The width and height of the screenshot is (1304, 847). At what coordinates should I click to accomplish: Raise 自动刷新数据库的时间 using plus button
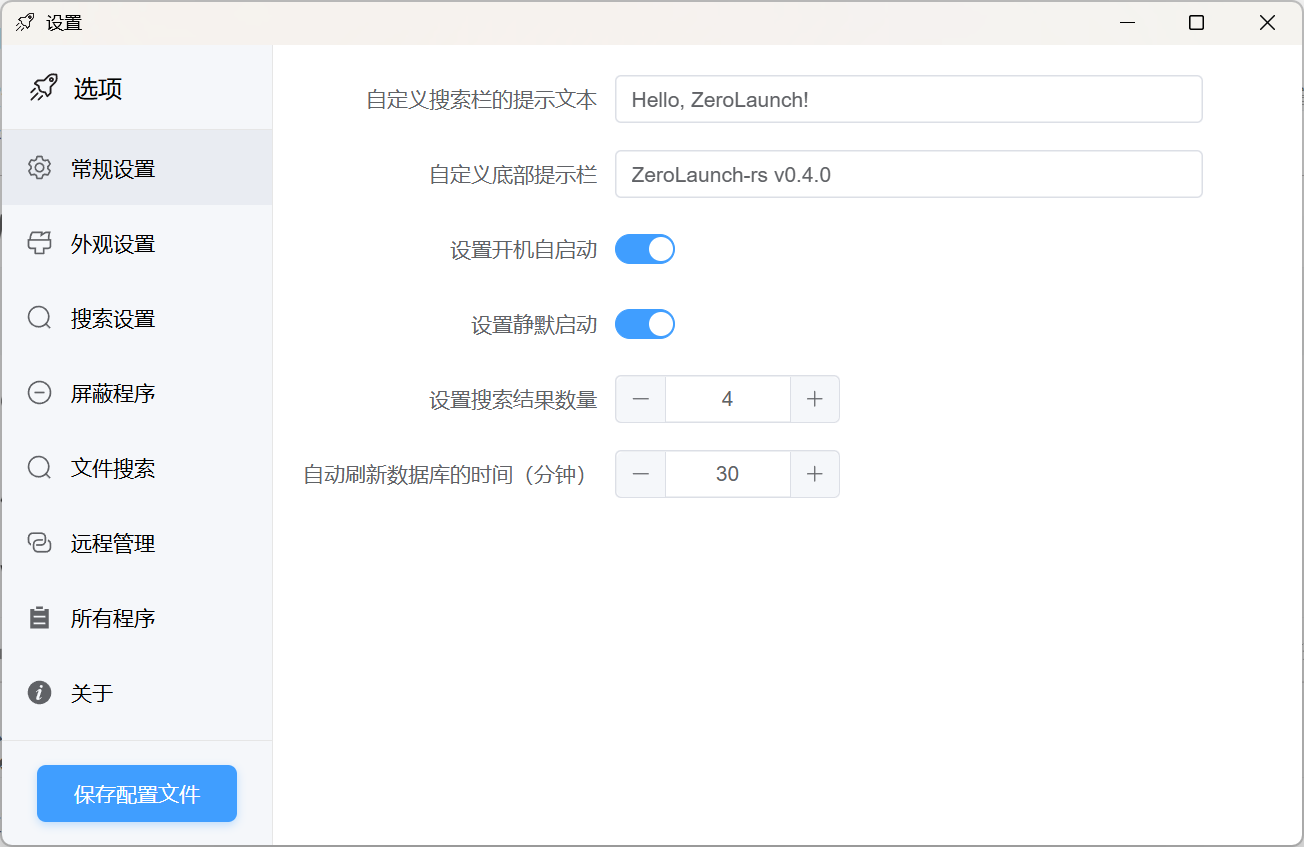pos(815,474)
